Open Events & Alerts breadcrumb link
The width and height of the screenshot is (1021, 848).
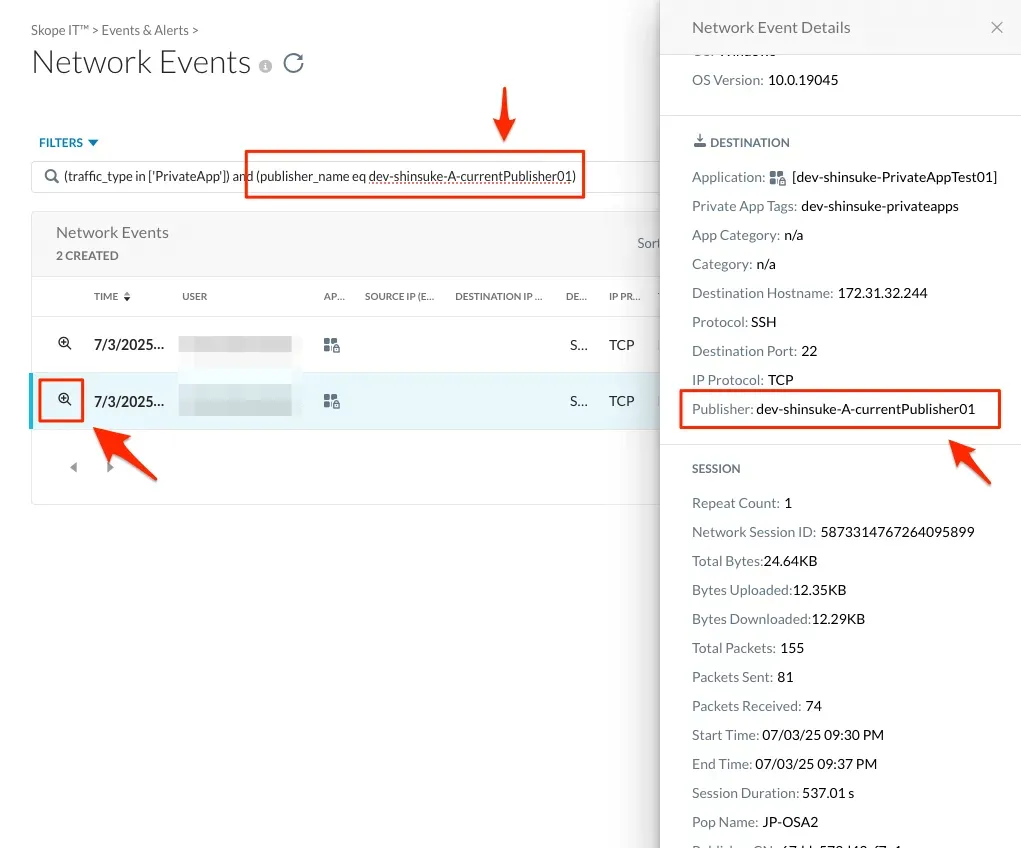pyautogui.click(x=145, y=31)
